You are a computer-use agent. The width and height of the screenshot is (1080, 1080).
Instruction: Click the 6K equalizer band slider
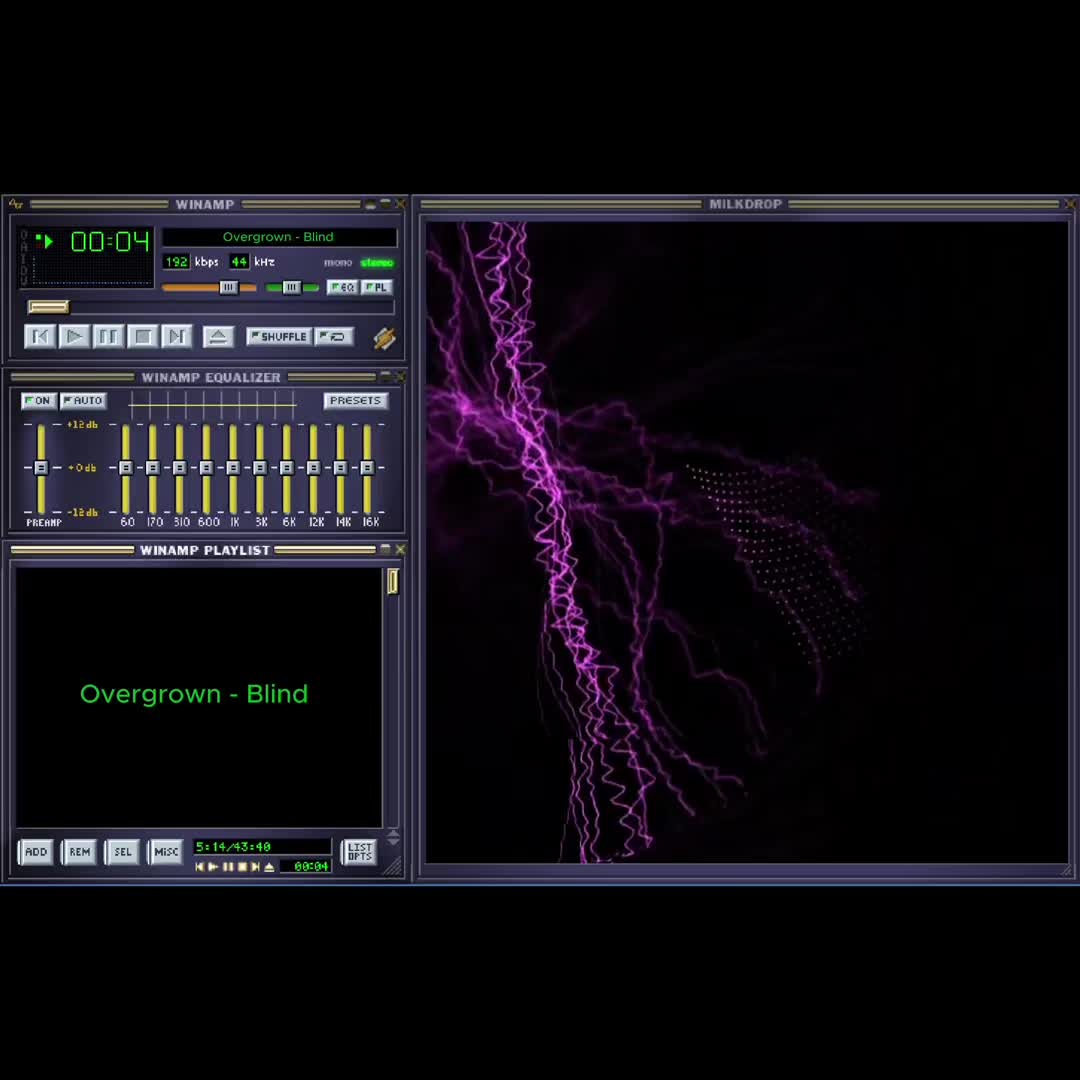coord(287,468)
